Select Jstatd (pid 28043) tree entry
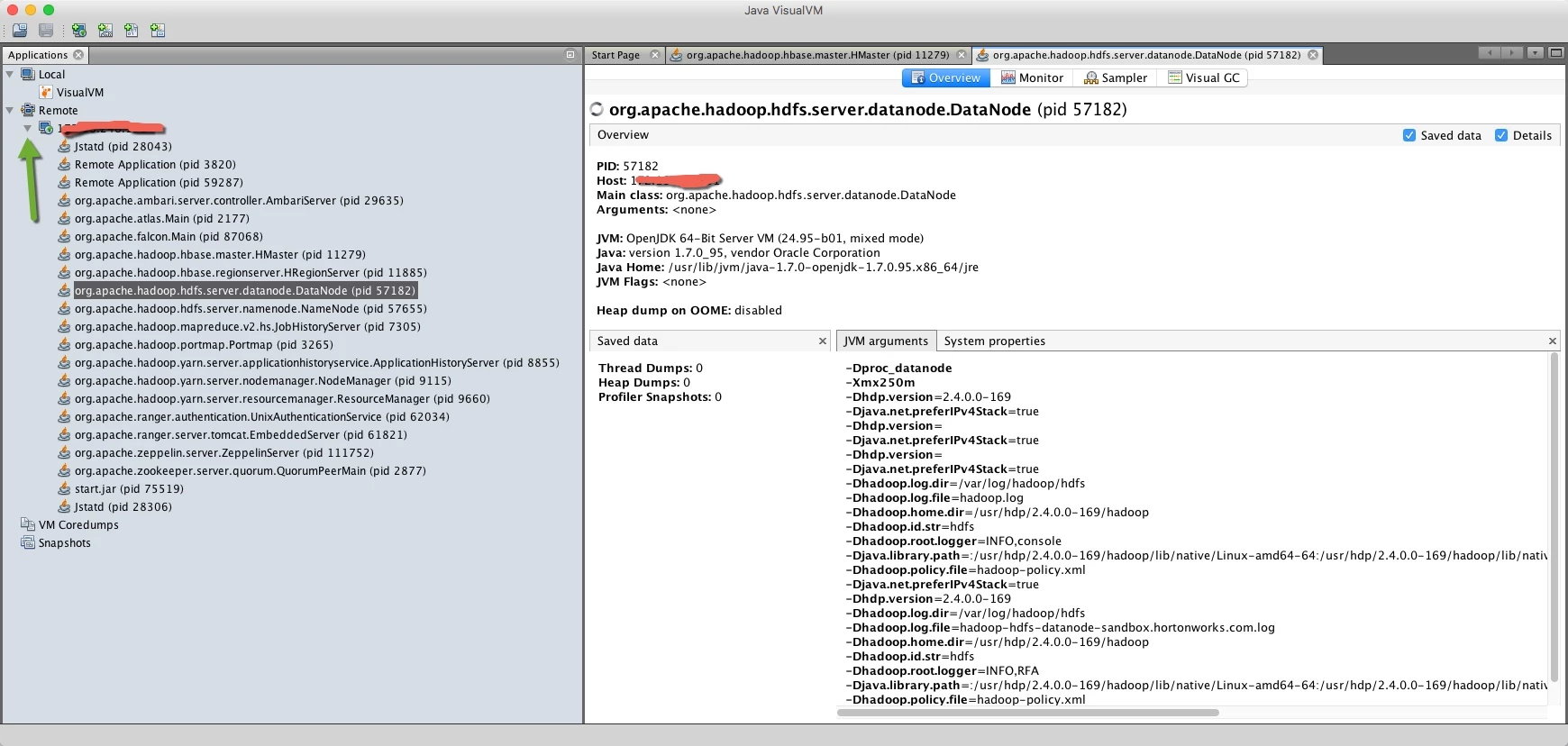 [123, 147]
